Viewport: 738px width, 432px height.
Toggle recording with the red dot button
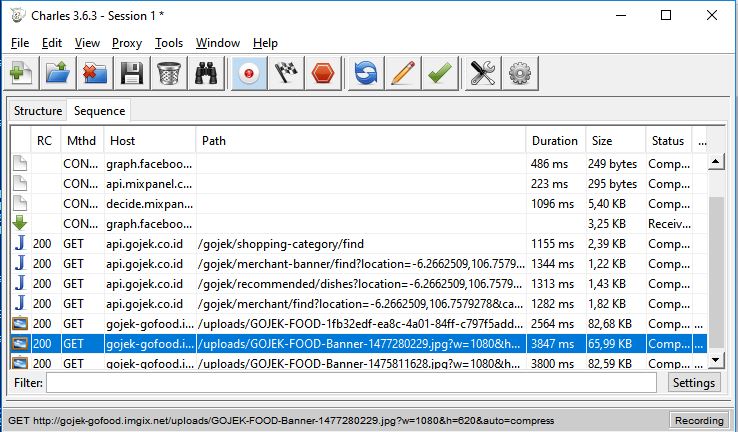[249, 73]
